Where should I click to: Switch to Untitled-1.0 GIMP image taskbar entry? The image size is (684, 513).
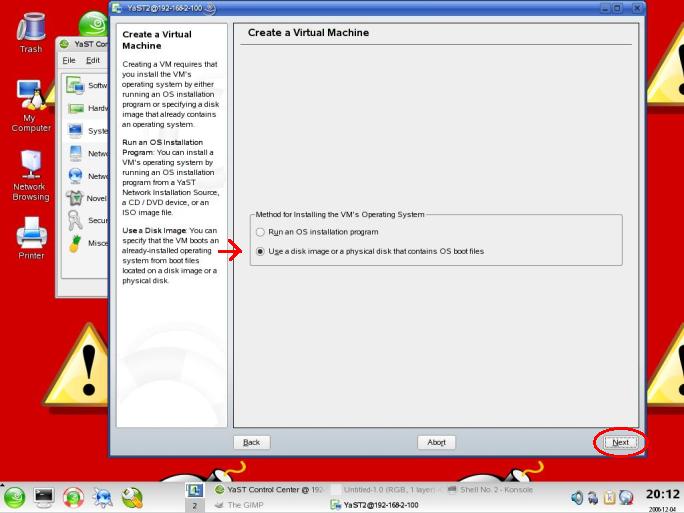(385, 490)
